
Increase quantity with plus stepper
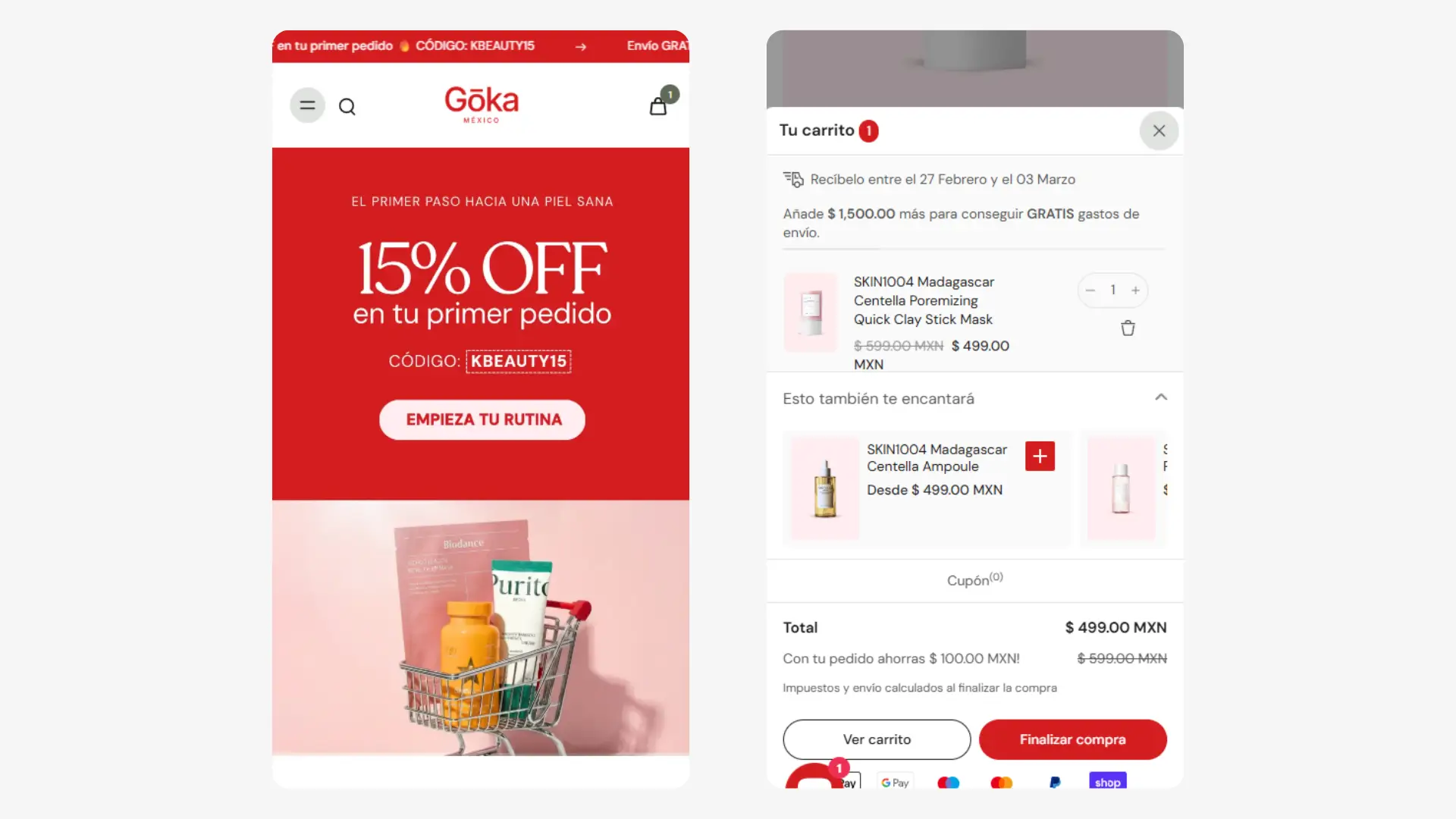(1135, 290)
